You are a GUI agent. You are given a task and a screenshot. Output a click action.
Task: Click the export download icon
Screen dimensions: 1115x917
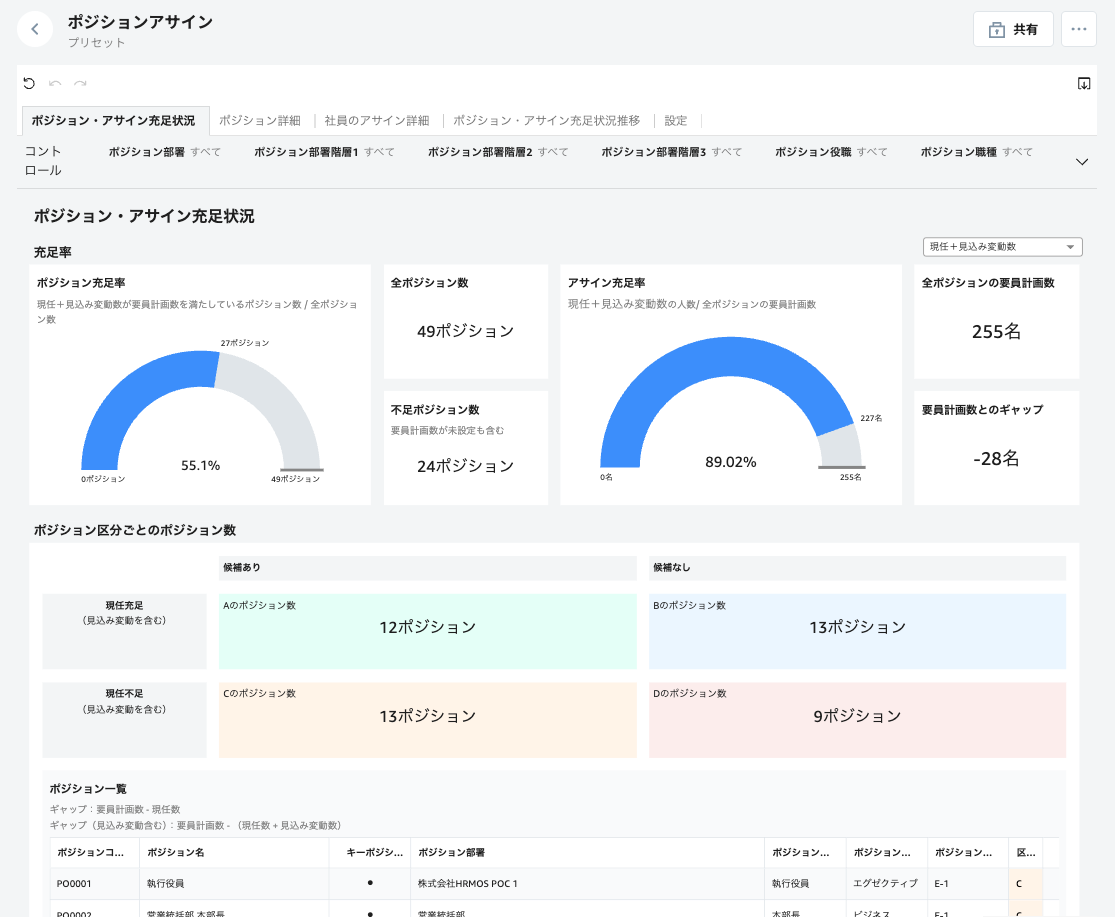1084,84
